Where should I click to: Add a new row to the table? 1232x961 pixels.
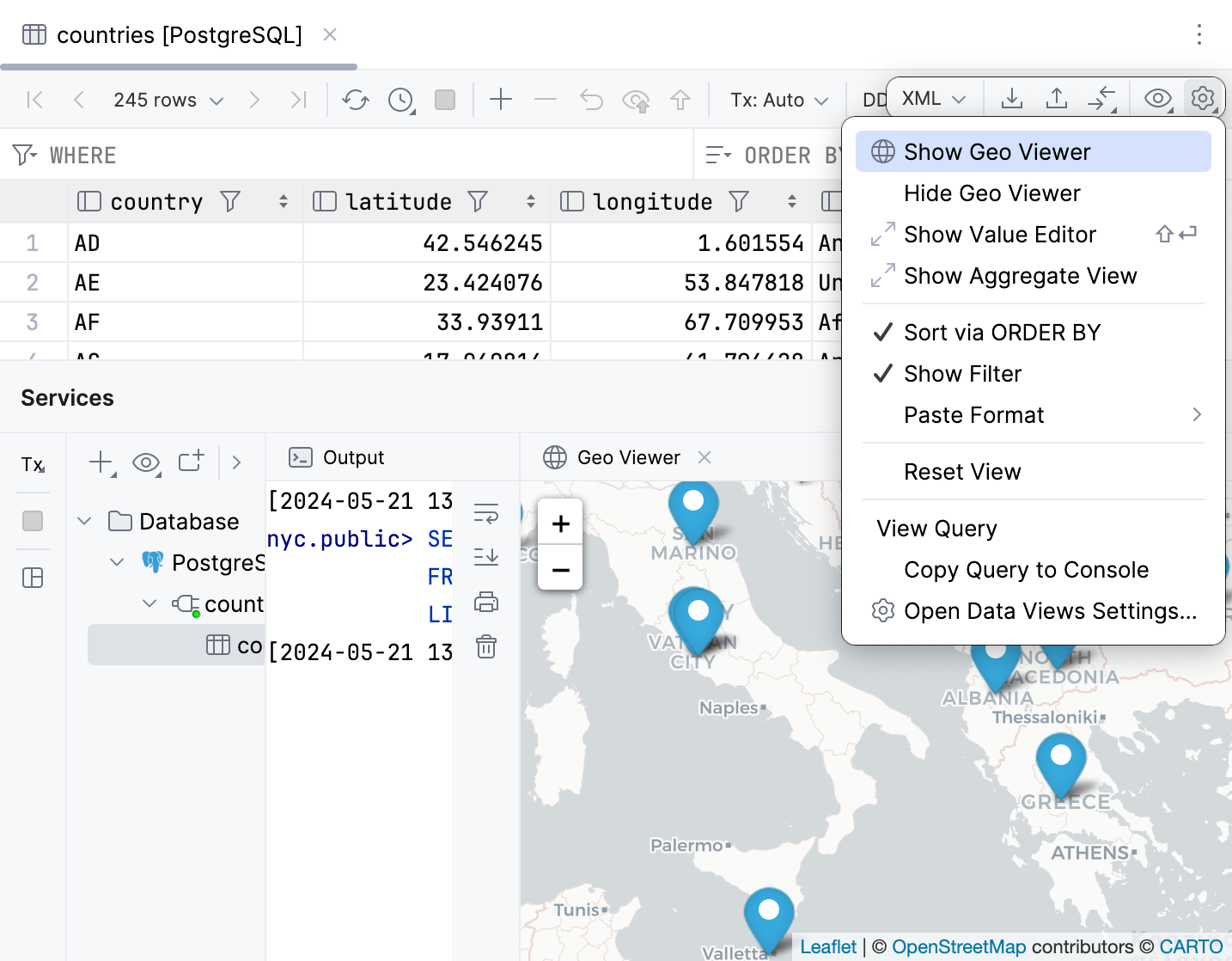501,100
